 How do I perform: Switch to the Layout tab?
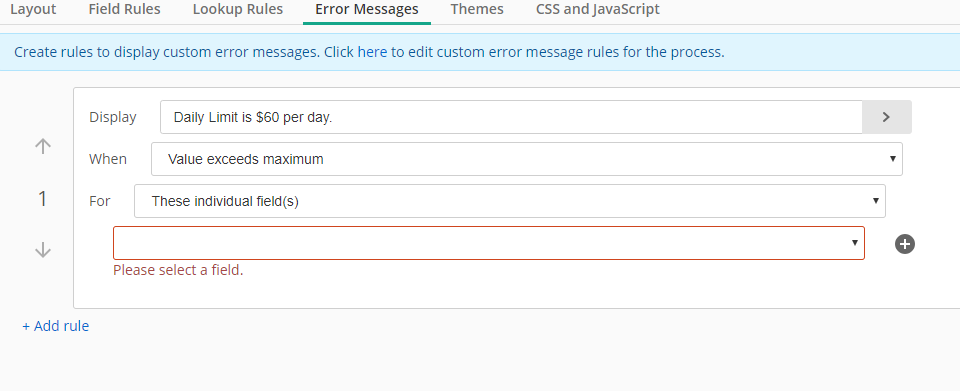33,9
